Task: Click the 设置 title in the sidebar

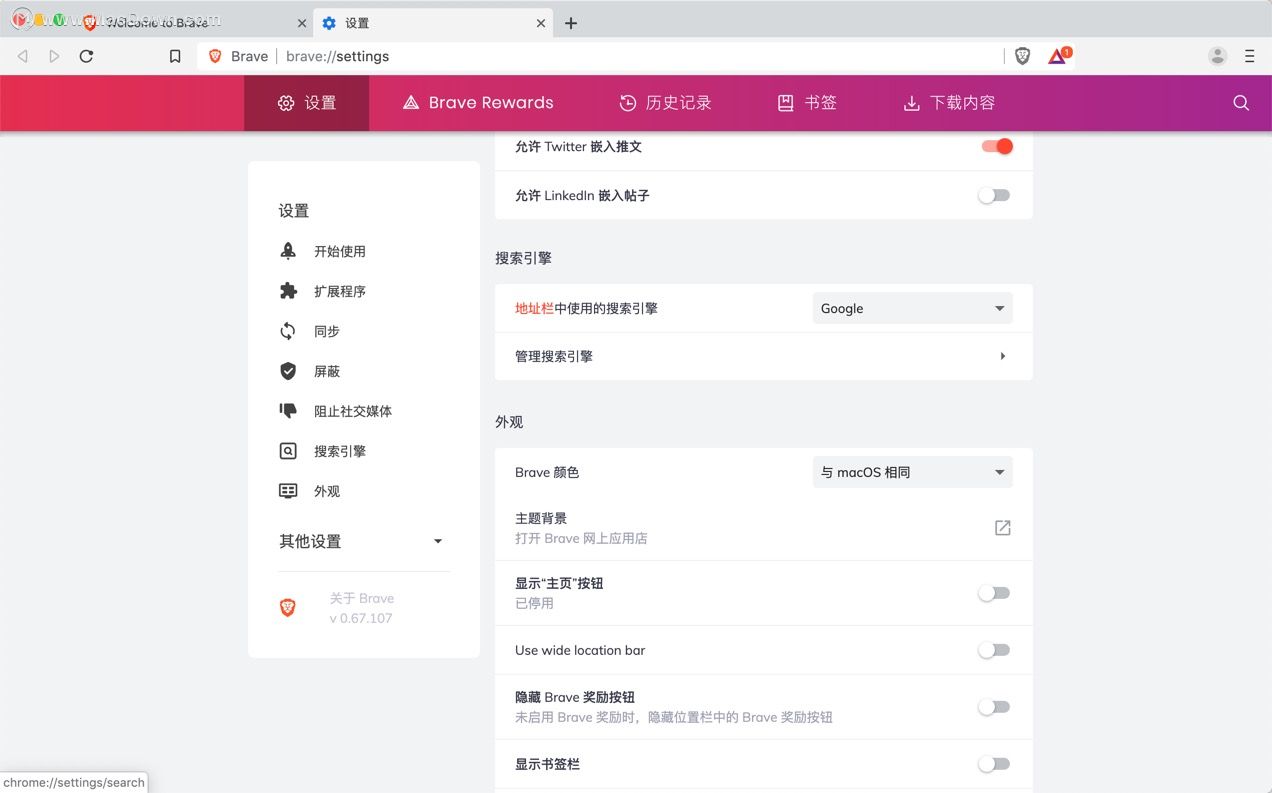Action: pos(294,211)
